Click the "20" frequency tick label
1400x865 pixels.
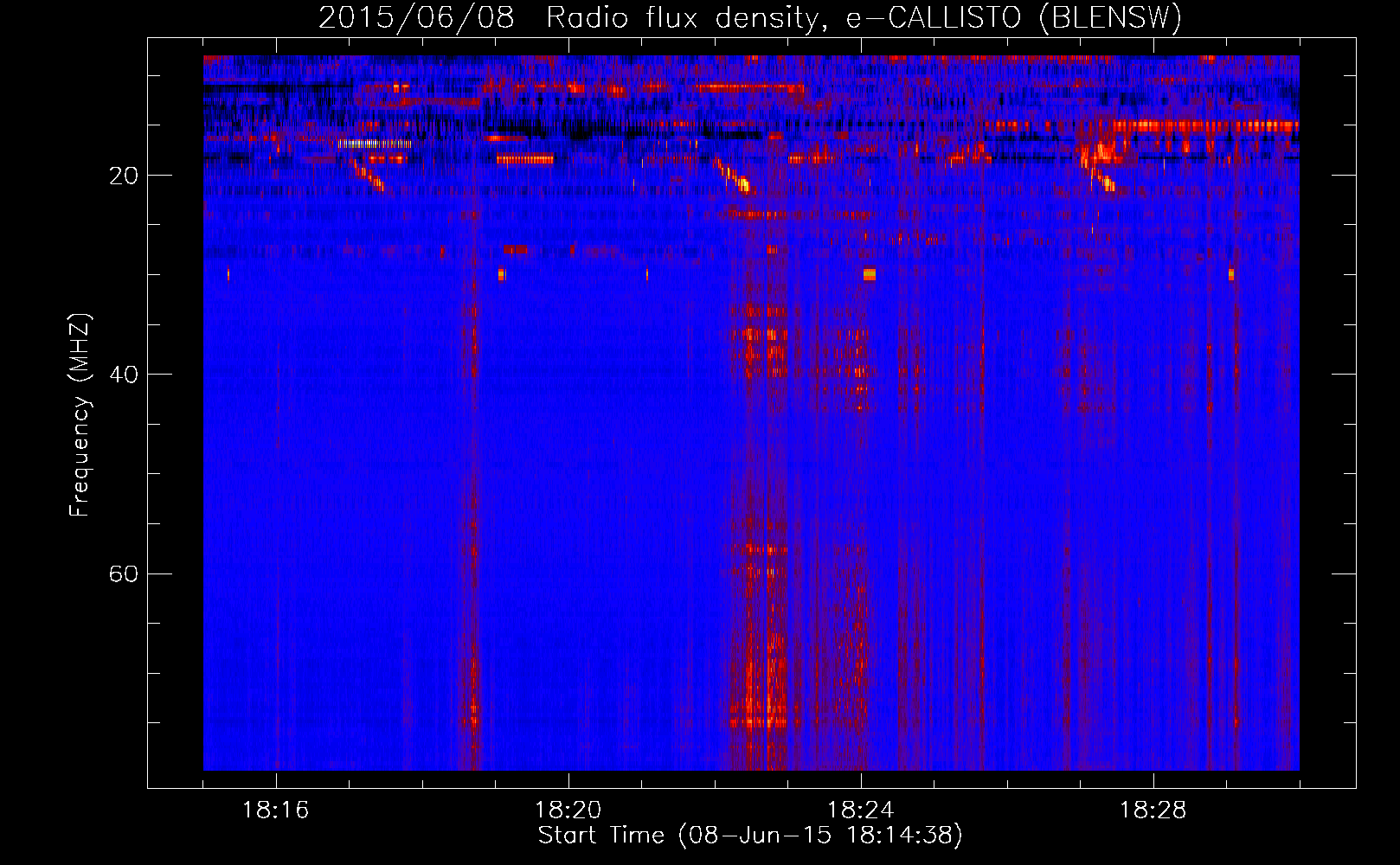(x=124, y=176)
